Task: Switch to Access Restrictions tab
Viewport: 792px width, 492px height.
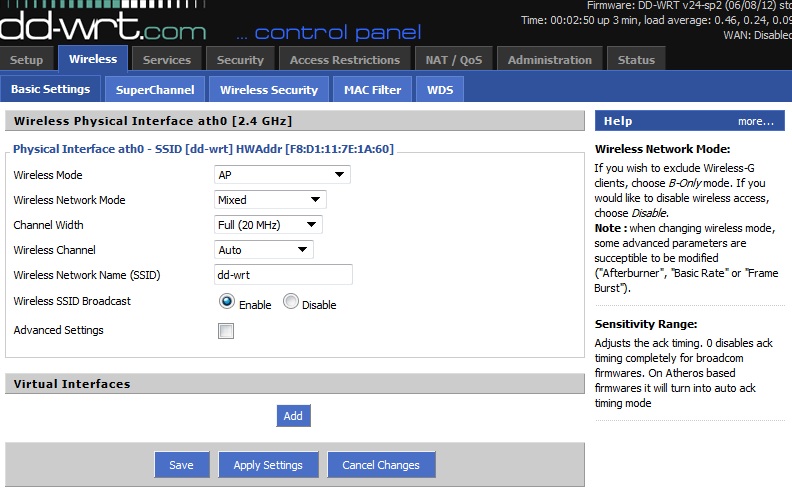Action: pos(344,60)
